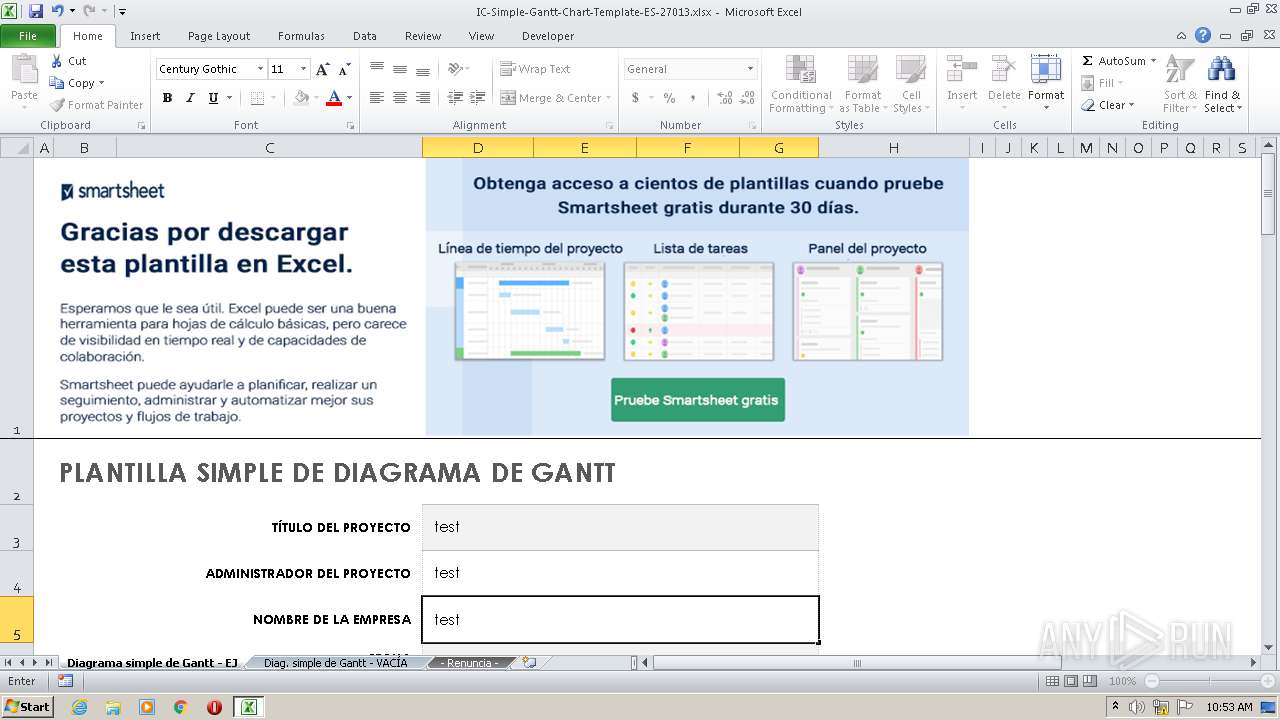The width and height of the screenshot is (1280, 720).
Task: Click the Copy icon
Action: point(57,83)
